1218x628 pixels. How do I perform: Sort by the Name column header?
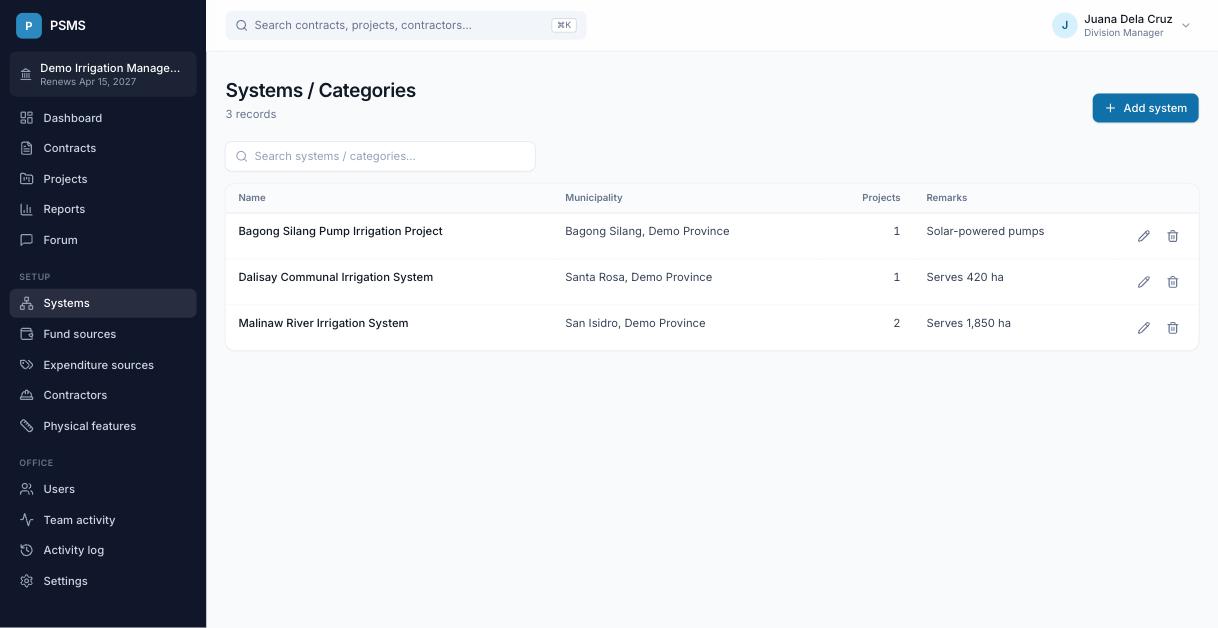pyautogui.click(x=252, y=198)
